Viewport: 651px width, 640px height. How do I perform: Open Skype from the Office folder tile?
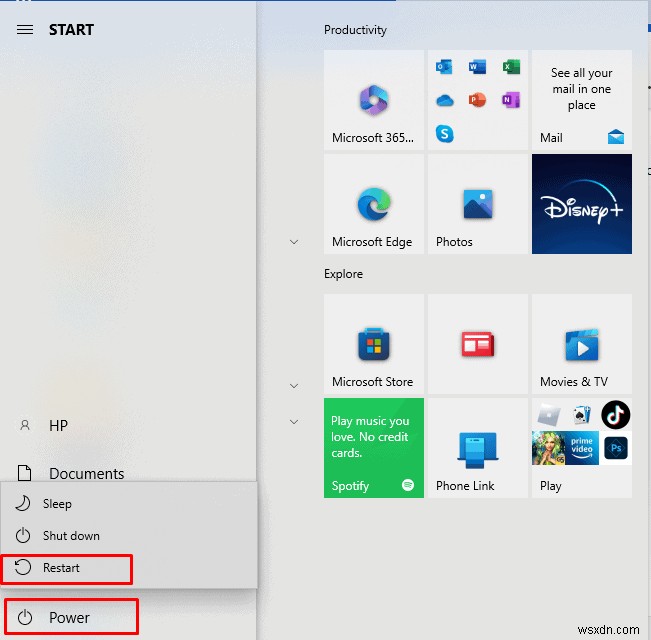point(444,134)
